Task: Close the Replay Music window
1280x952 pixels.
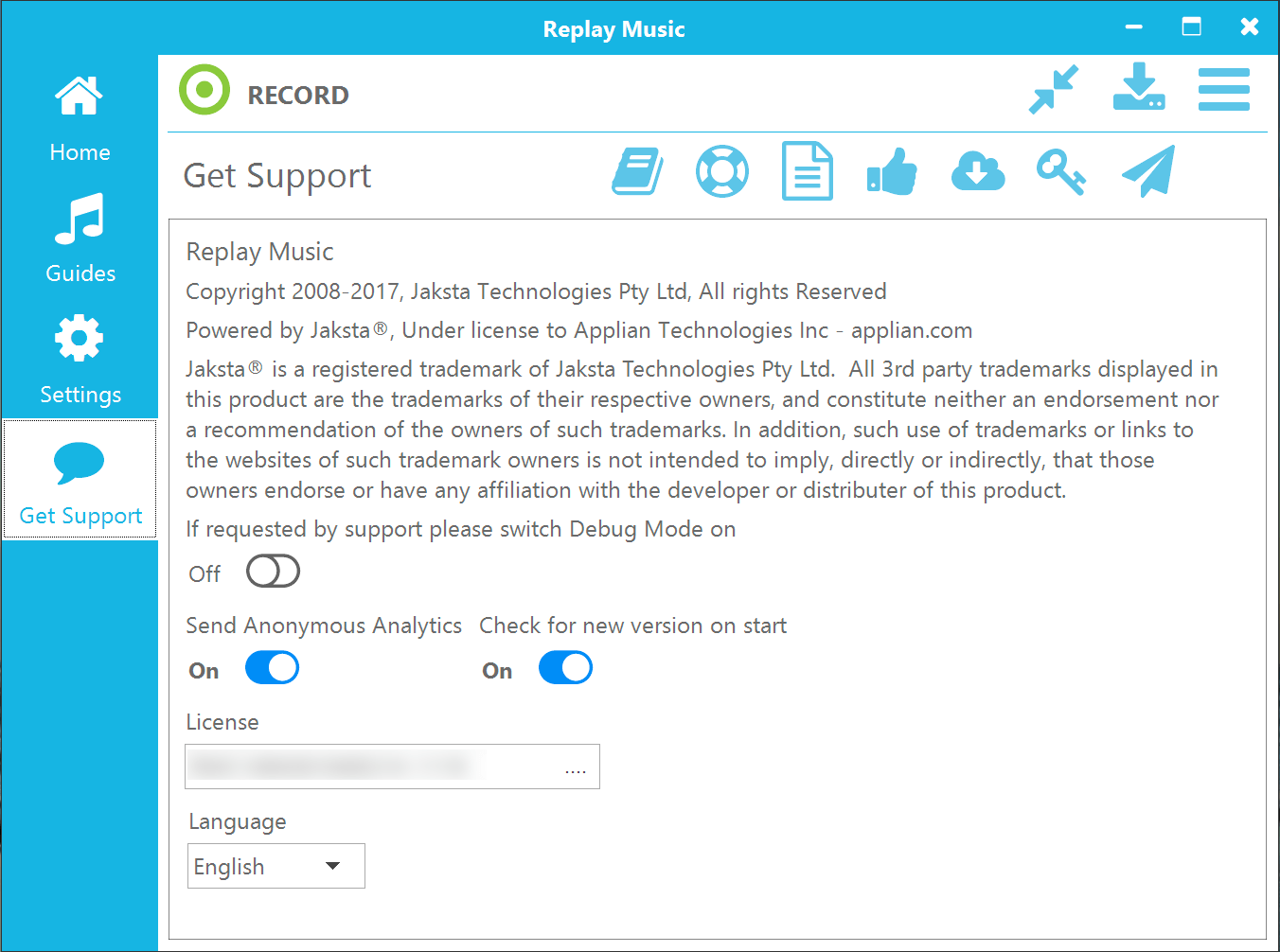Action: click(1250, 27)
